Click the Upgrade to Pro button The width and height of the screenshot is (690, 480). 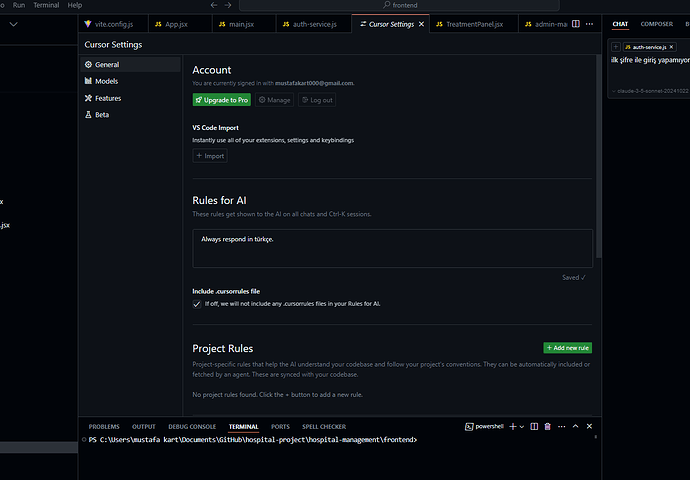click(x=222, y=100)
